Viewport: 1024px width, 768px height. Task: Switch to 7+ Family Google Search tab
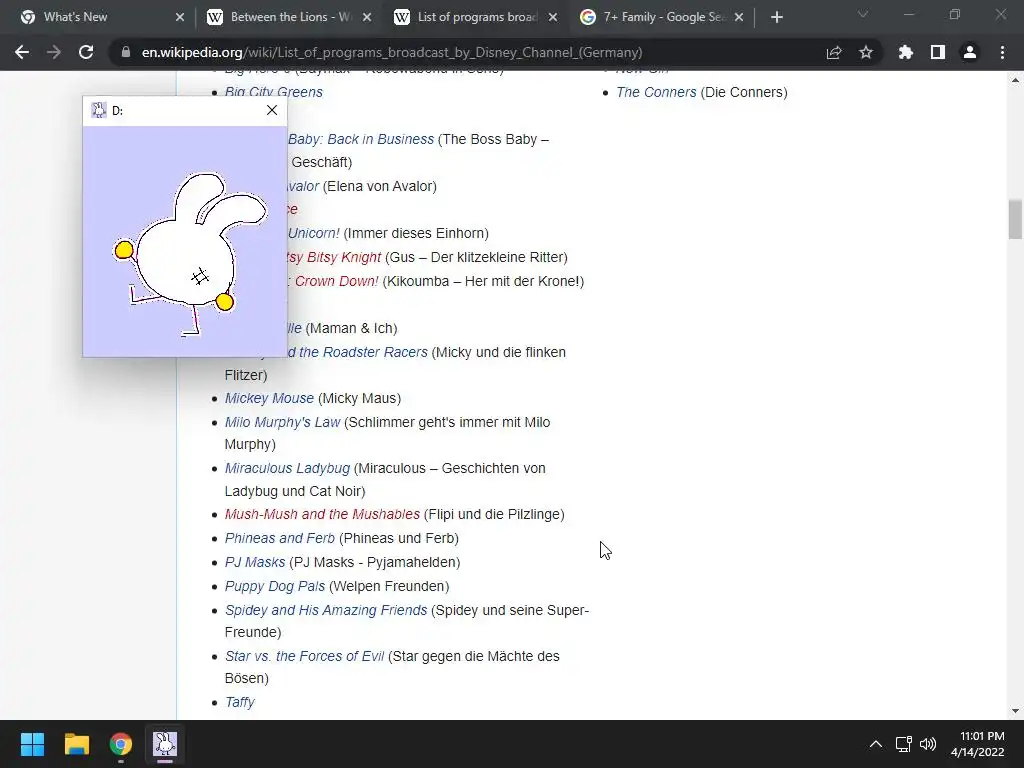coord(662,17)
